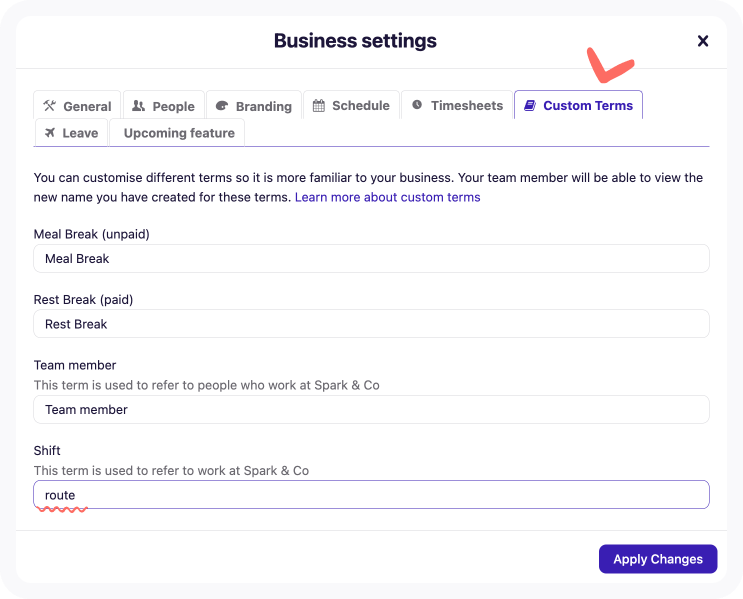Select the Timesheets tab label
743x599 pixels.
tap(467, 105)
